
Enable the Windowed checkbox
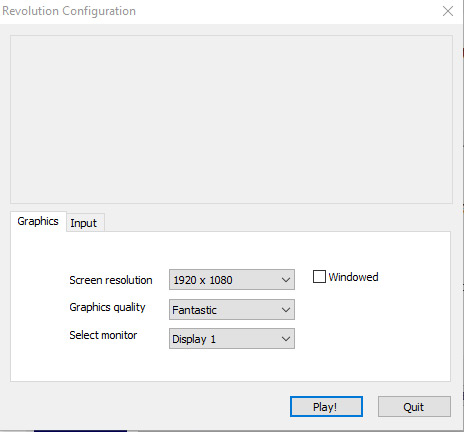tap(319, 277)
